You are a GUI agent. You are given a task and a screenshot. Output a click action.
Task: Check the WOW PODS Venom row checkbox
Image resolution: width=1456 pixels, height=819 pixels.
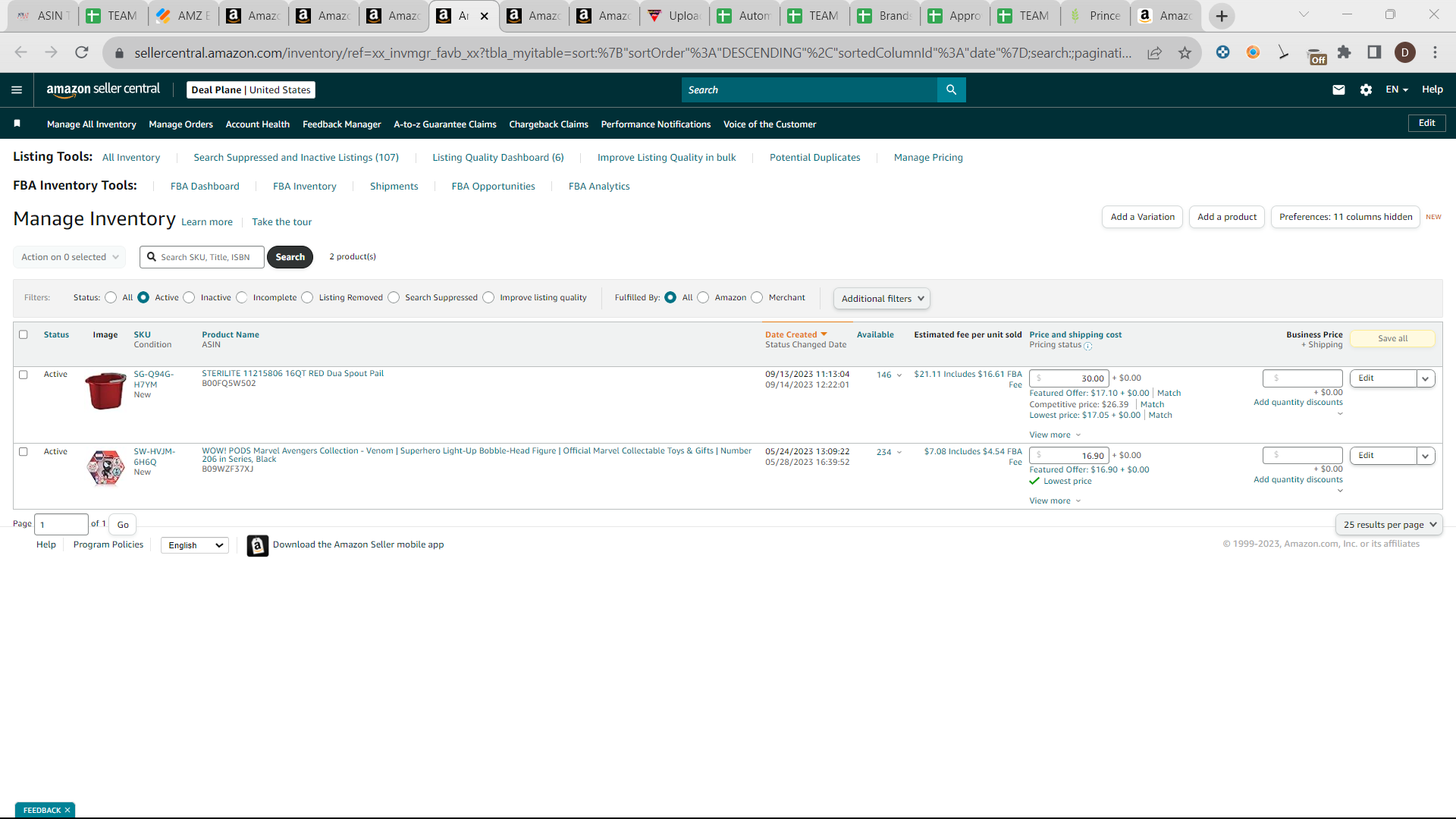tap(24, 452)
